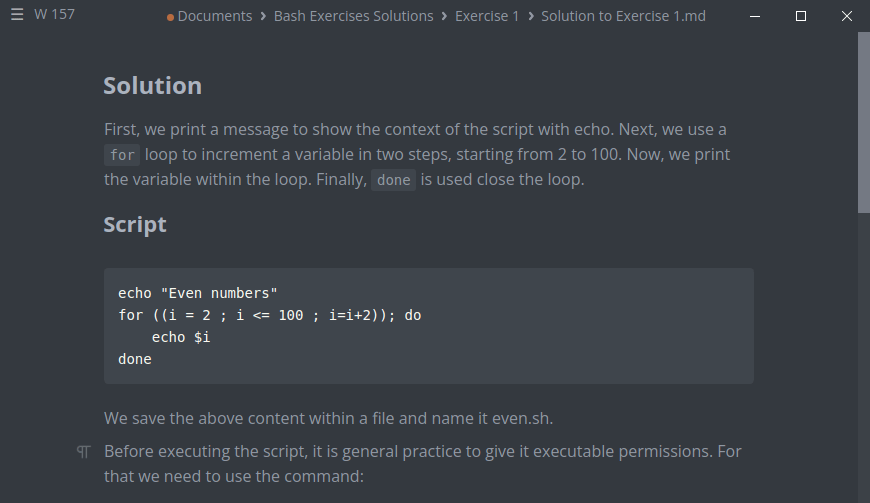This screenshot has height=503, width=870.
Task: Click chevron before Solution to Exercise 1.md
Action: [531, 16]
